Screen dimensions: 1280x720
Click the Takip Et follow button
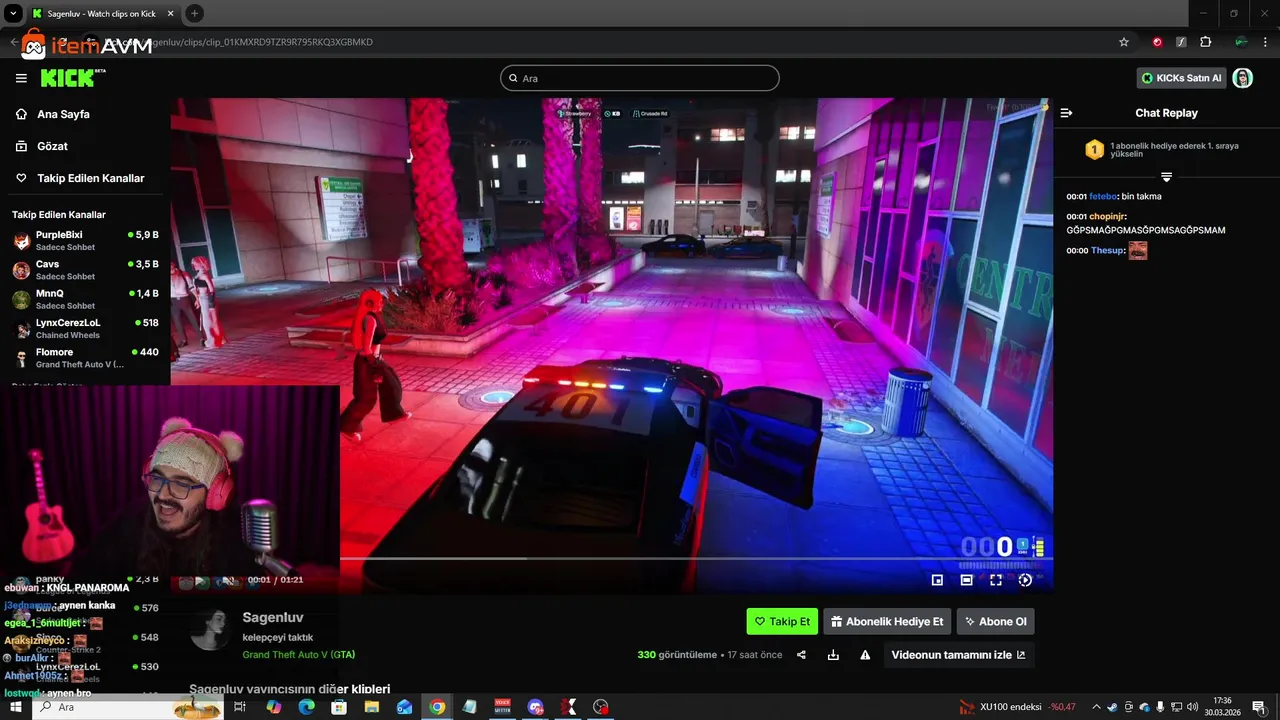[782, 621]
